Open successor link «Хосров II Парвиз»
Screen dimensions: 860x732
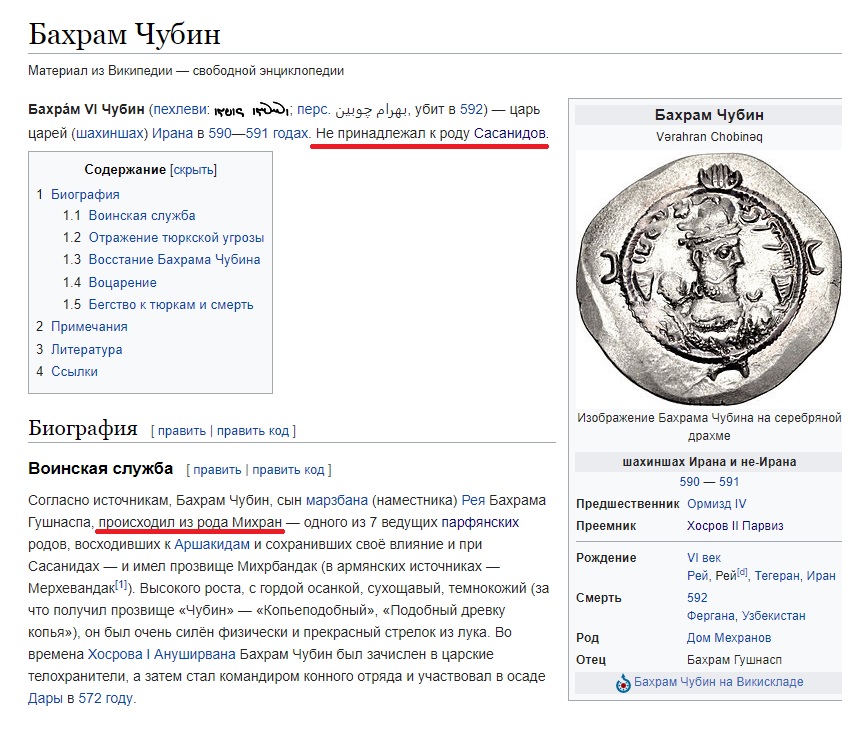tap(735, 526)
